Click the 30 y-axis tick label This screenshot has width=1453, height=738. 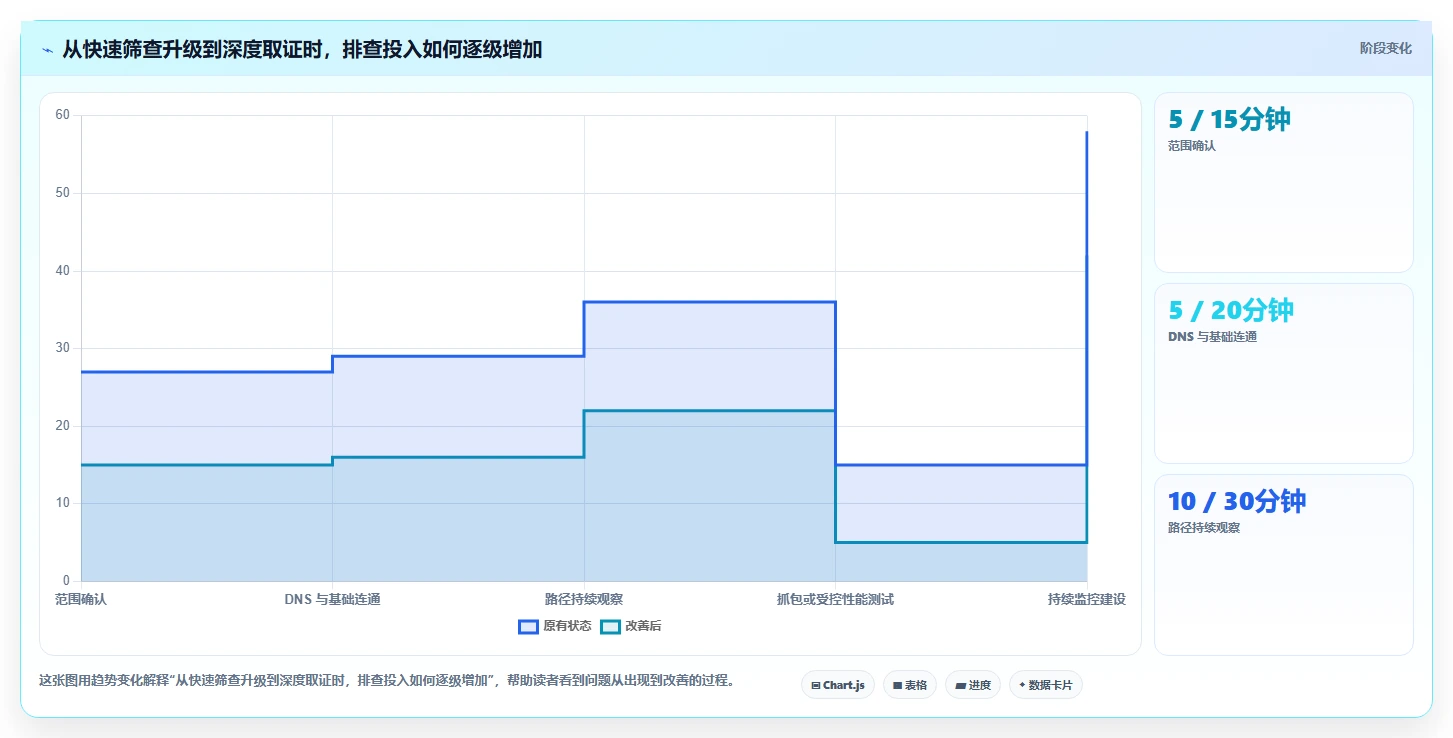[x=63, y=348]
